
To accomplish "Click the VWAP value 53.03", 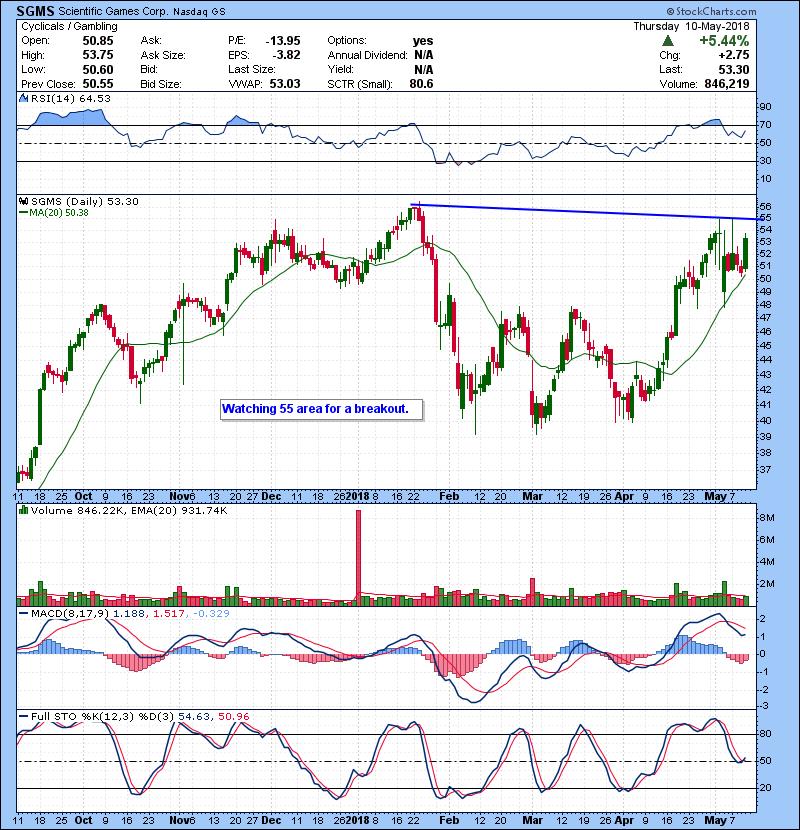I will tap(285, 84).
